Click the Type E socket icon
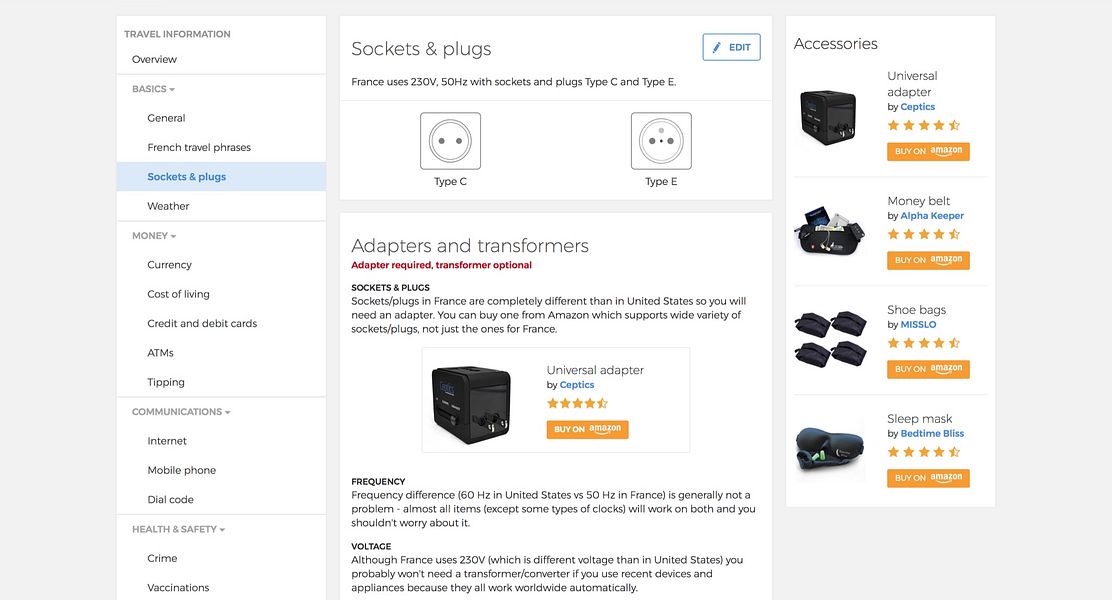The height and width of the screenshot is (600, 1112). (661, 141)
